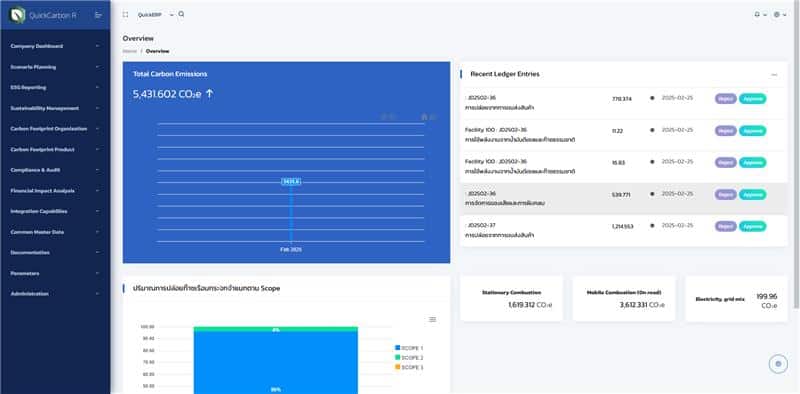Select ledger value 770.374
The height and width of the screenshot is (394, 800).
(621, 99)
